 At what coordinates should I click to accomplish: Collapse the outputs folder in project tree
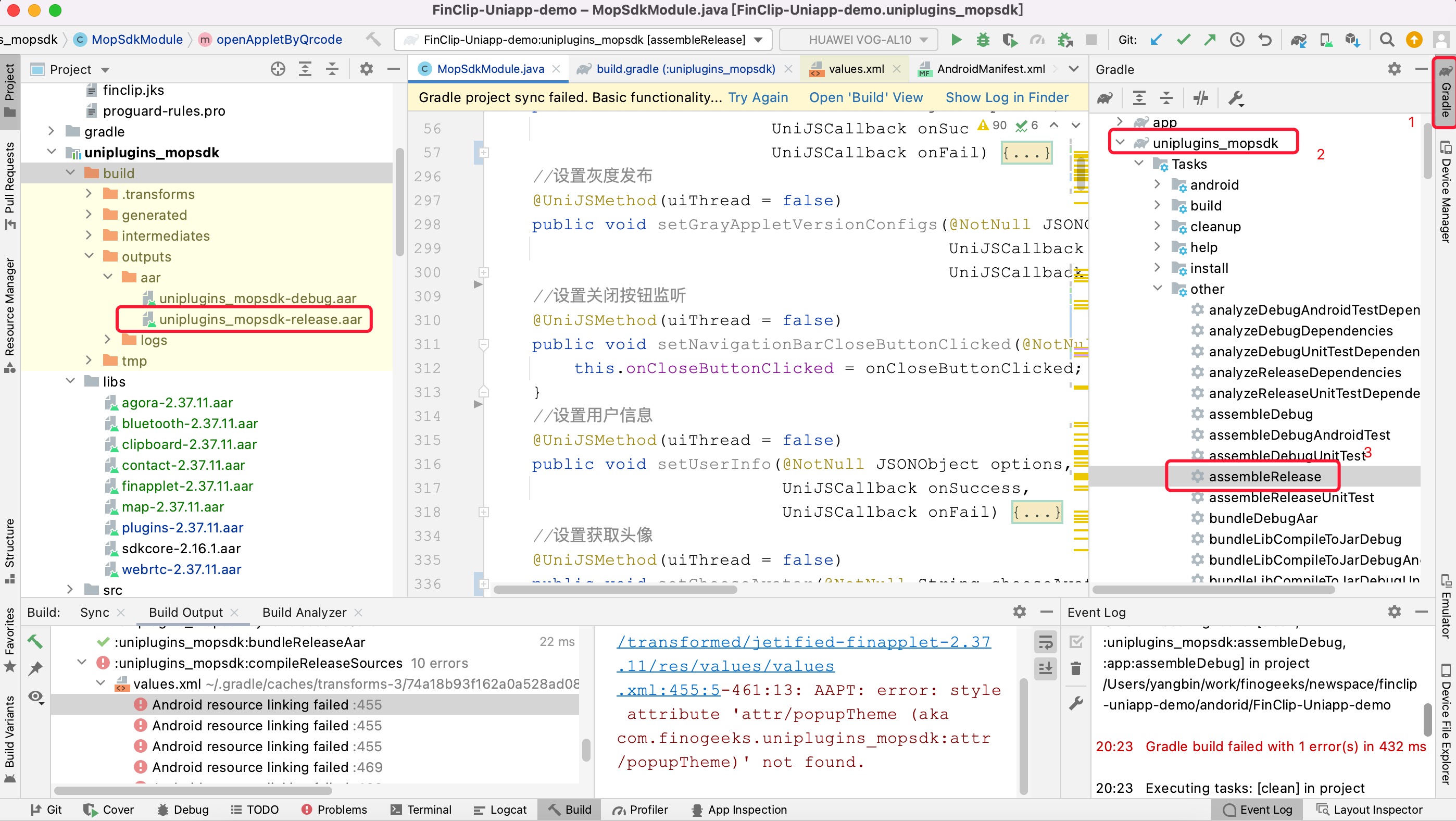pyautogui.click(x=89, y=257)
